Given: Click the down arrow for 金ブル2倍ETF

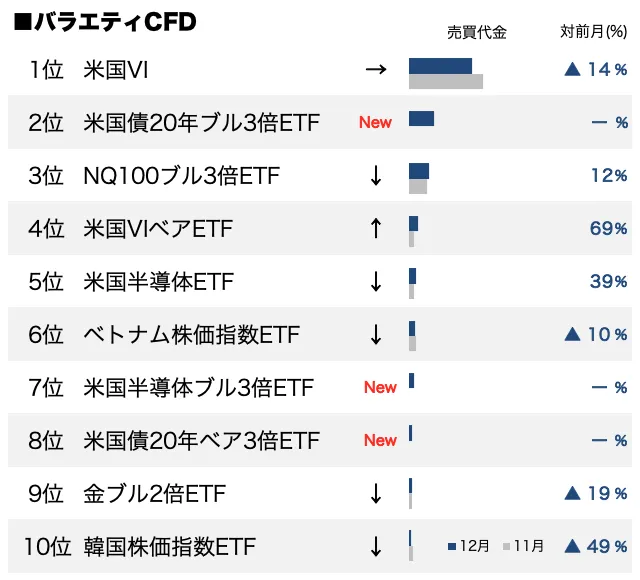Looking at the screenshot, I should 376,494.
